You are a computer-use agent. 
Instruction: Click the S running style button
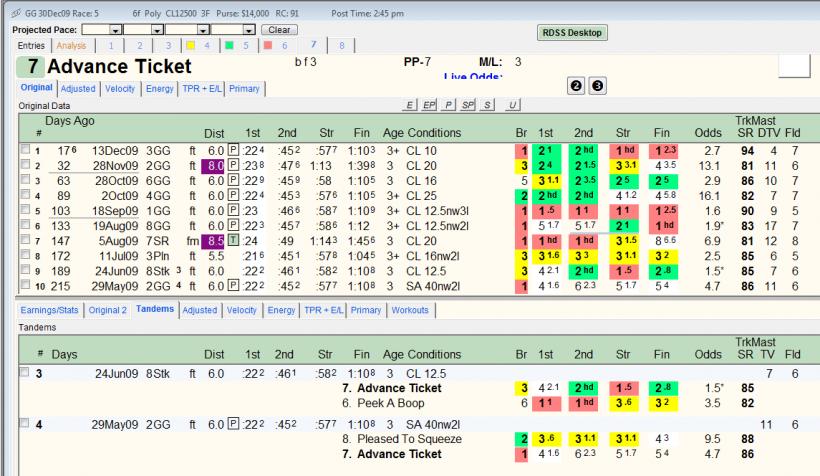click(487, 105)
